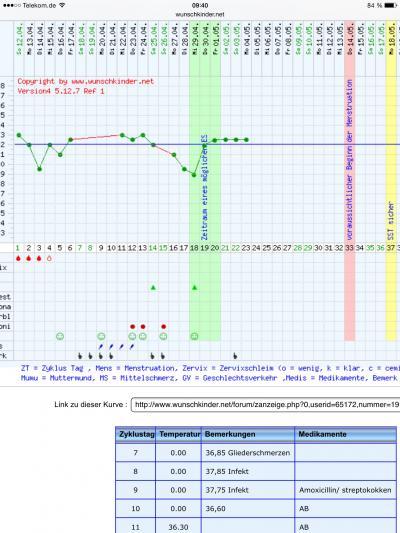Click the medication pen icon on cycle day 12
The height and width of the screenshot is (533, 400).
pos(132,347)
